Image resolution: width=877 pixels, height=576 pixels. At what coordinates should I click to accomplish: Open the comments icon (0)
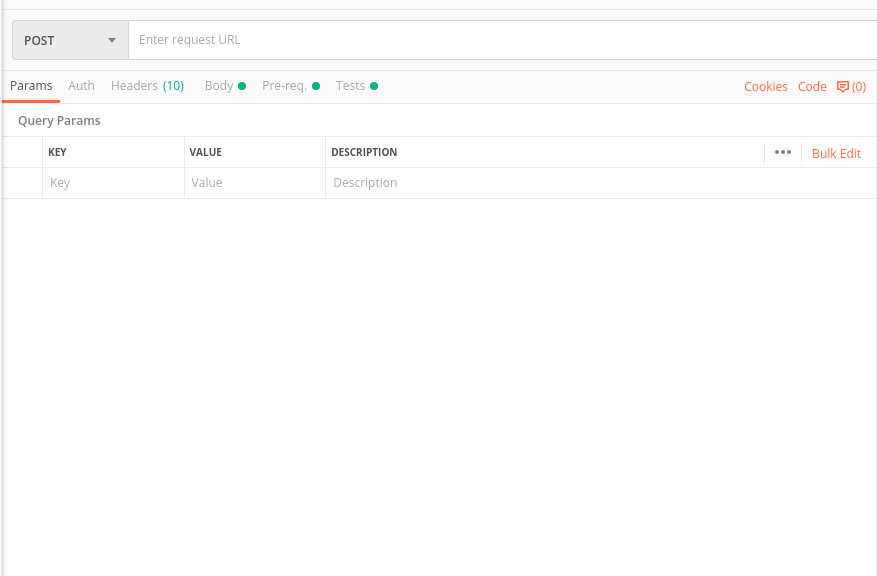pyautogui.click(x=851, y=87)
